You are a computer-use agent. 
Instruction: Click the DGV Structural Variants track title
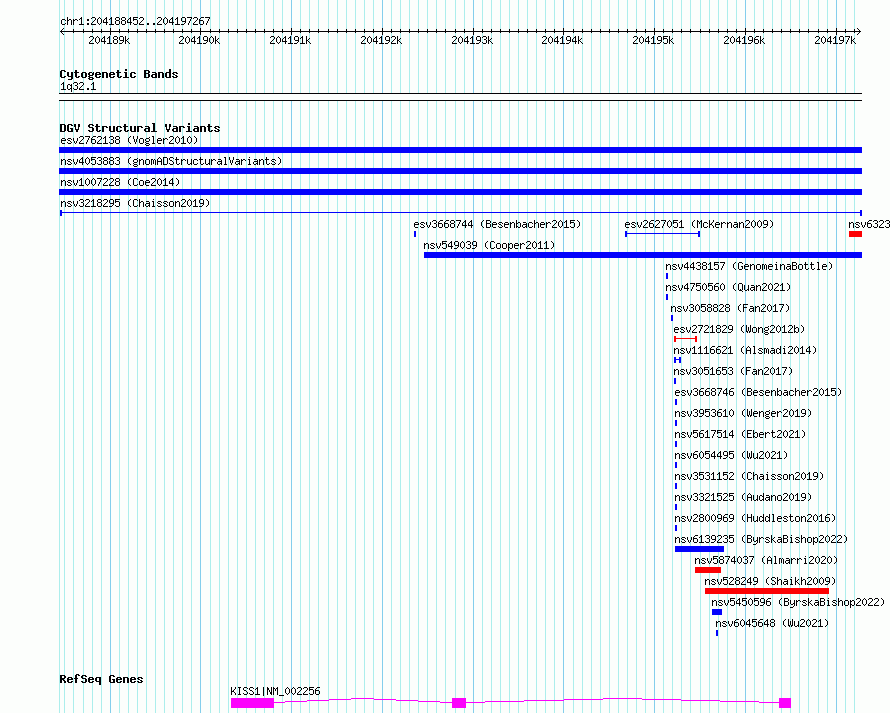(140, 128)
